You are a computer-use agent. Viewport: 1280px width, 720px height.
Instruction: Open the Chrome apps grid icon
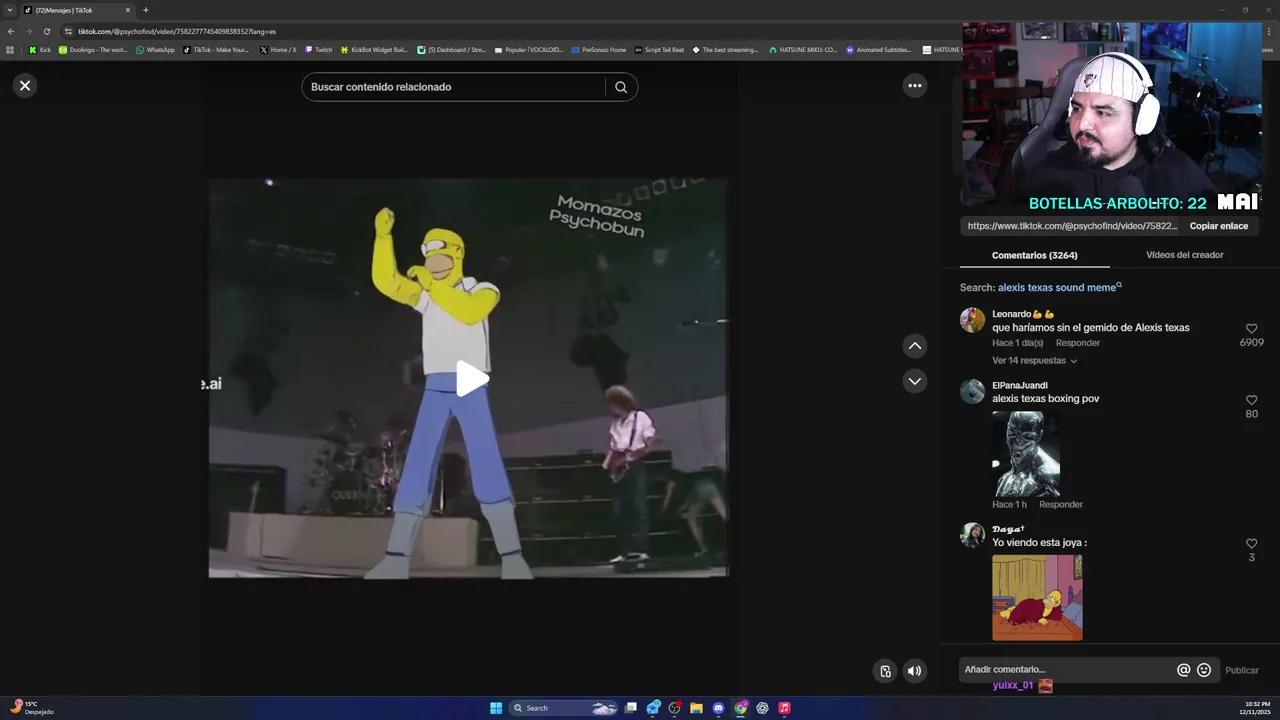pyautogui.click(x=10, y=49)
